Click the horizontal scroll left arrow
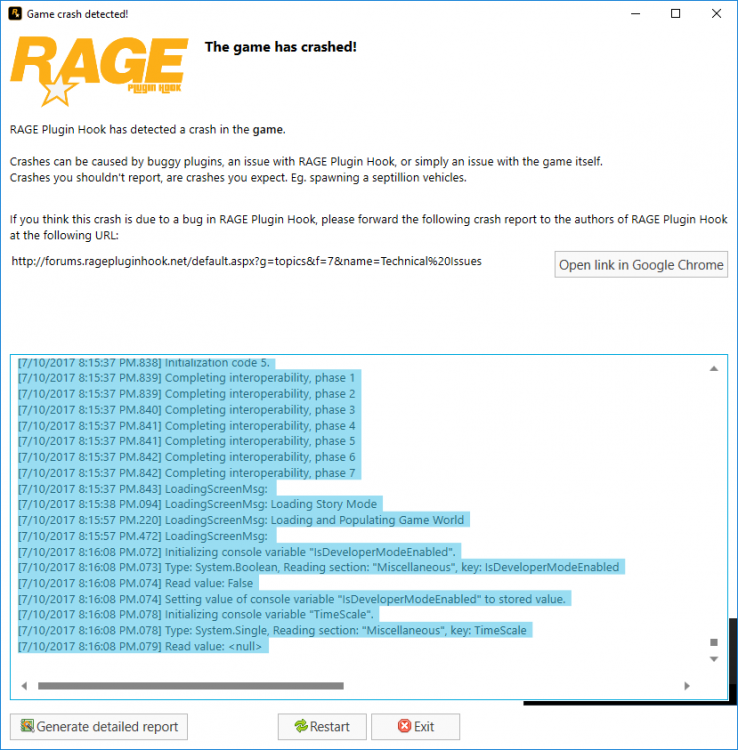Image resolution: width=738 pixels, height=750 pixels. pyautogui.click(x=24, y=686)
